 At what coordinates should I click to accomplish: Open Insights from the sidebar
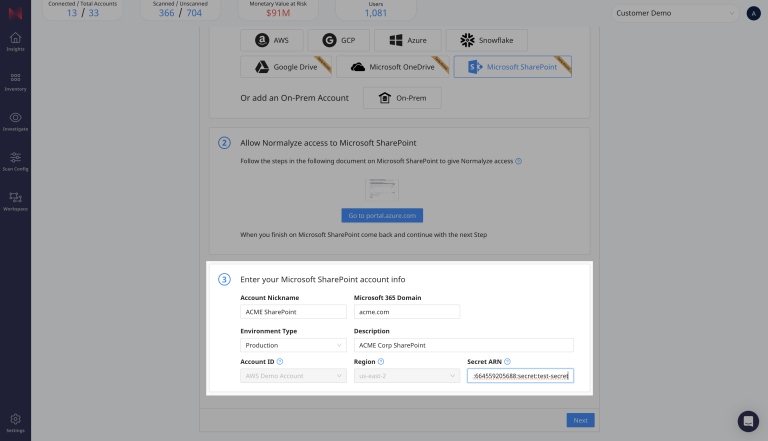[x=15, y=41]
